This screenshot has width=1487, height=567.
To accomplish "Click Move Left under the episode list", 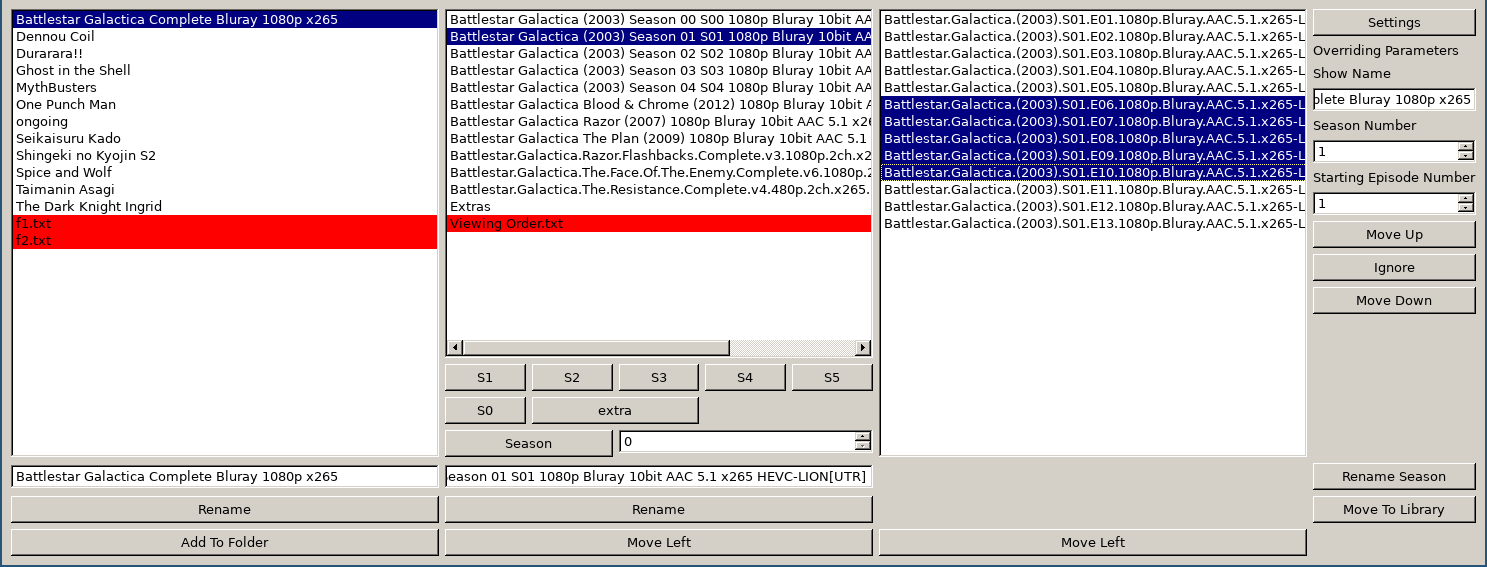I will 1093,542.
